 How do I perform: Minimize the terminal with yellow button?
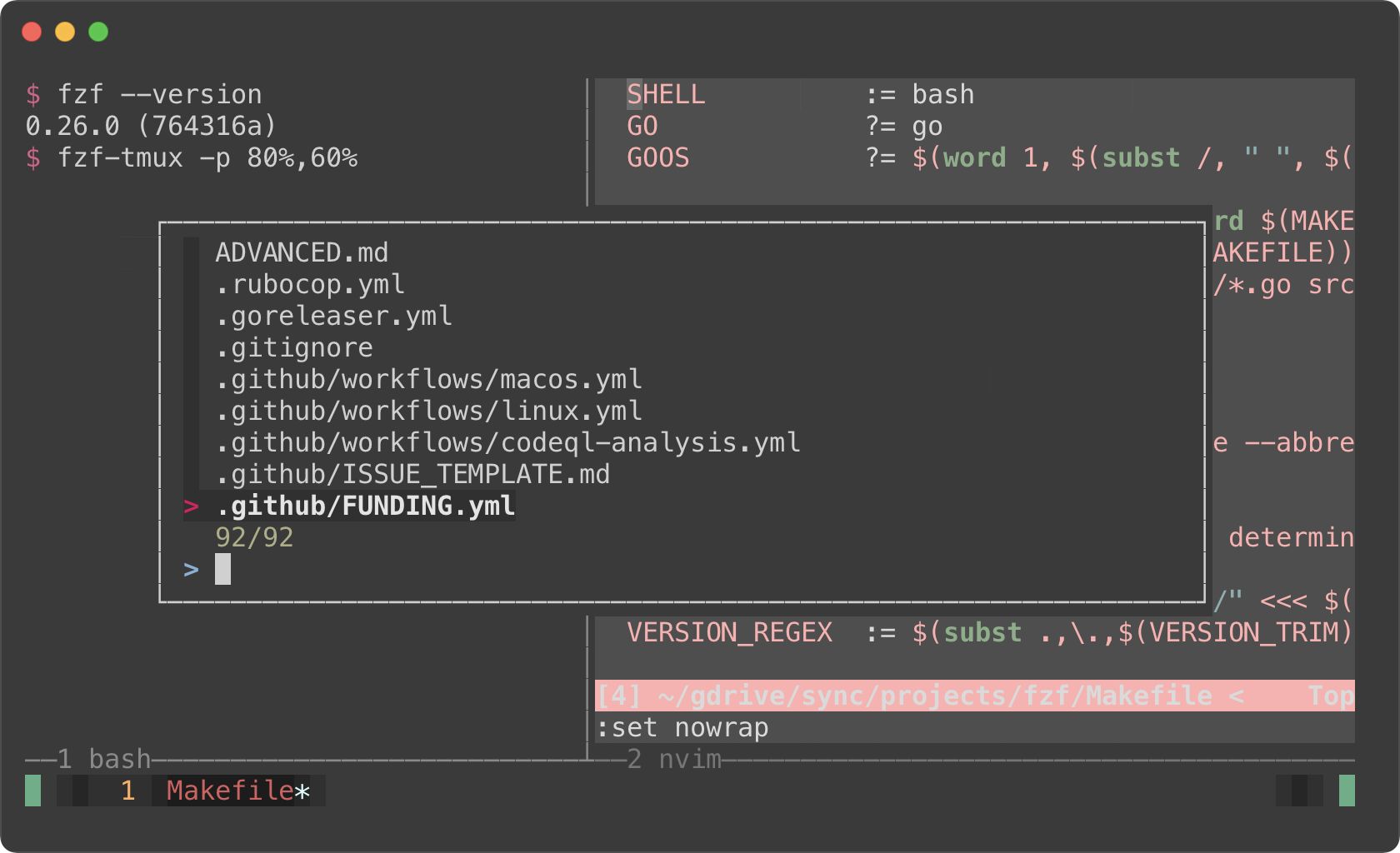click(x=65, y=32)
